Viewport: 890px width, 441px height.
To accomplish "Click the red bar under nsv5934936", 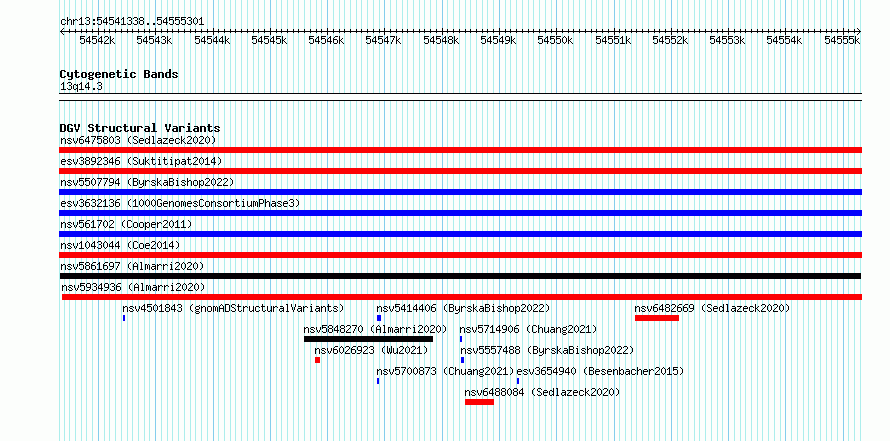I will pyautogui.click(x=461, y=297).
